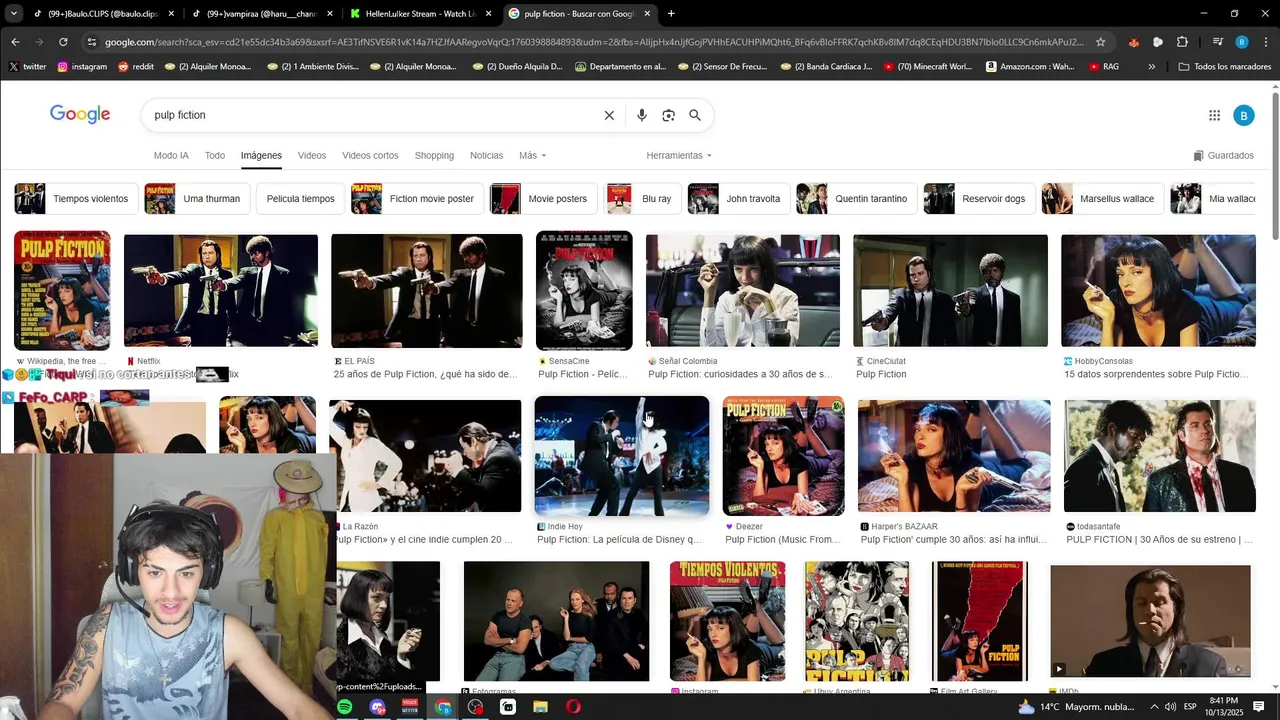
Task: Open Spotify from the taskbar
Action: pos(344,707)
